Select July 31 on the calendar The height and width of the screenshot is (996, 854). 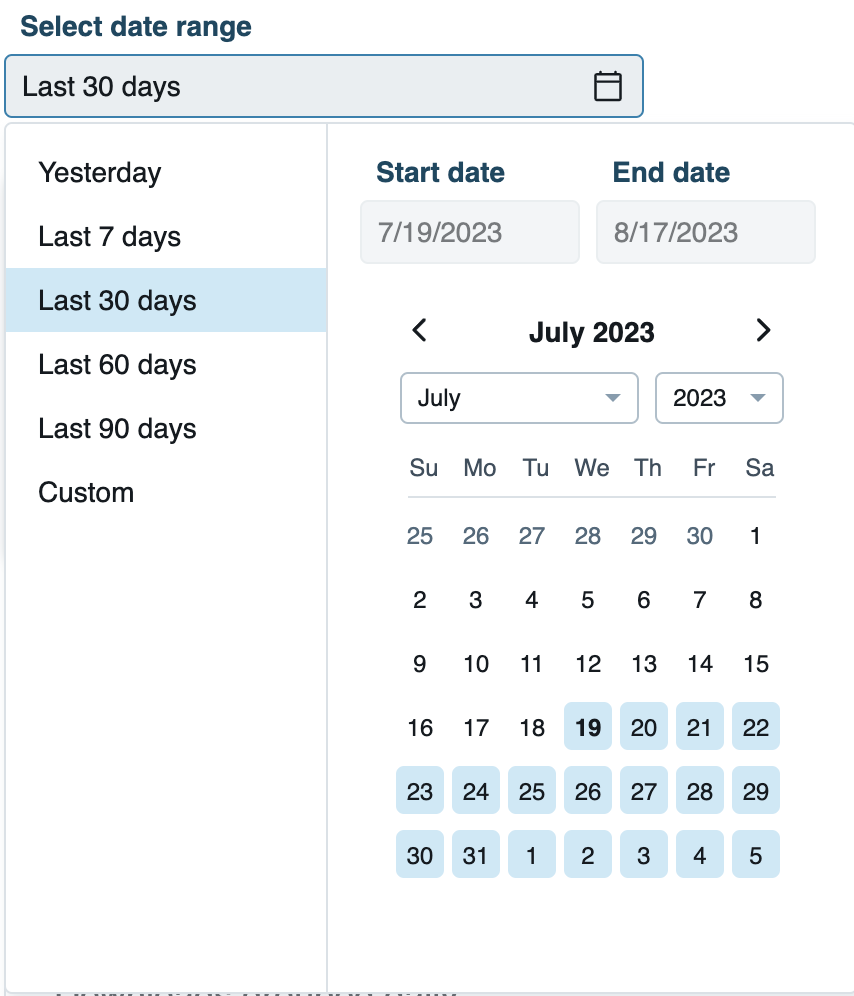pyautogui.click(x=475, y=854)
